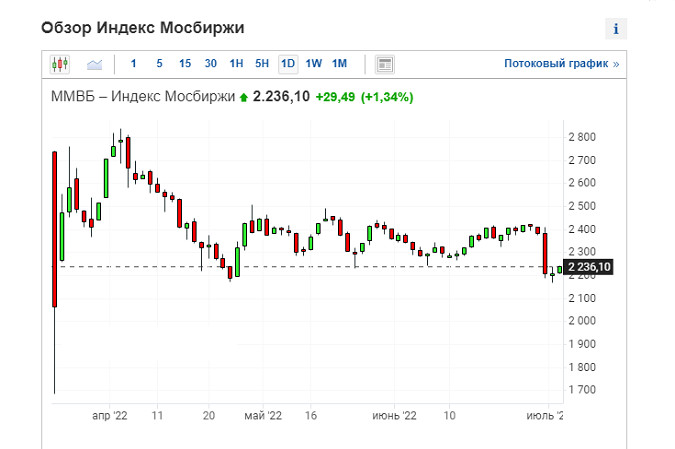Click the 'апр '22' date axis label
Image resolution: width=675 pixels, height=449 pixels.
tap(110, 416)
